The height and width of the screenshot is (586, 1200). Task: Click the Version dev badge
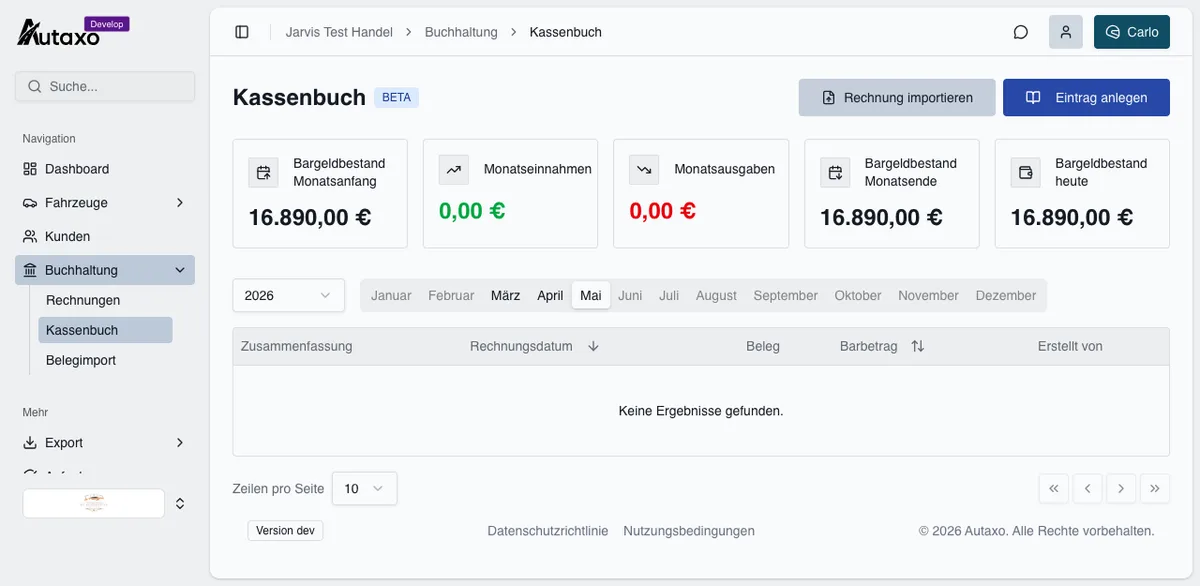tap(285, 531)
